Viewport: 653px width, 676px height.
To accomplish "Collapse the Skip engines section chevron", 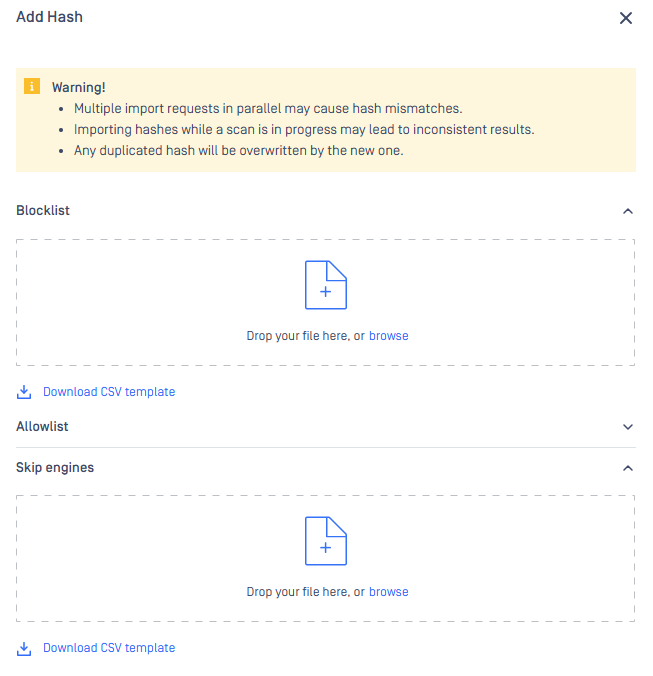I will point(628,468).
